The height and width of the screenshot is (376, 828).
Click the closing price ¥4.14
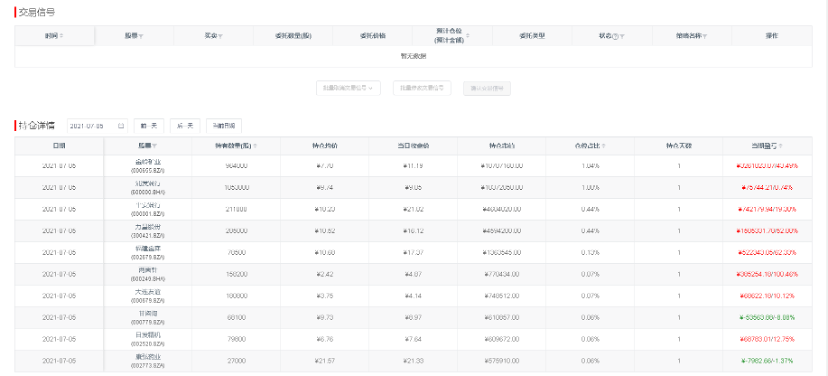coord(413,296)
